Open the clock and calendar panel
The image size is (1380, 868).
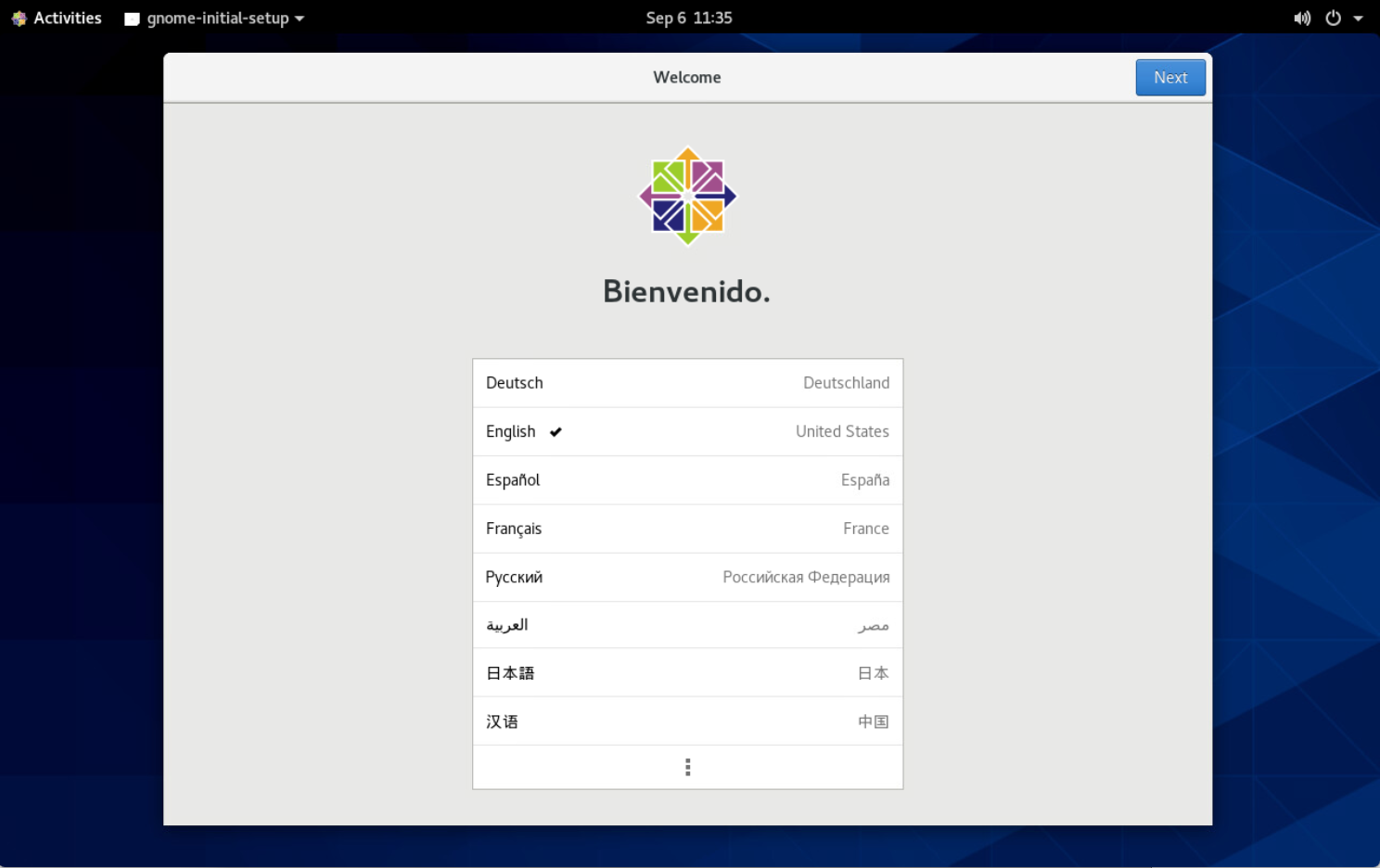point(689,18)
